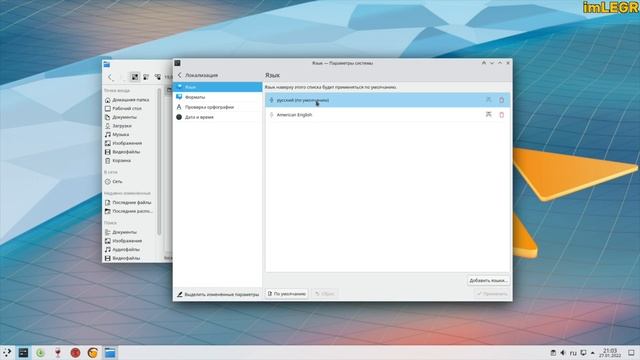Open the Проверка орфографии settings page

[x=218, y=107]
